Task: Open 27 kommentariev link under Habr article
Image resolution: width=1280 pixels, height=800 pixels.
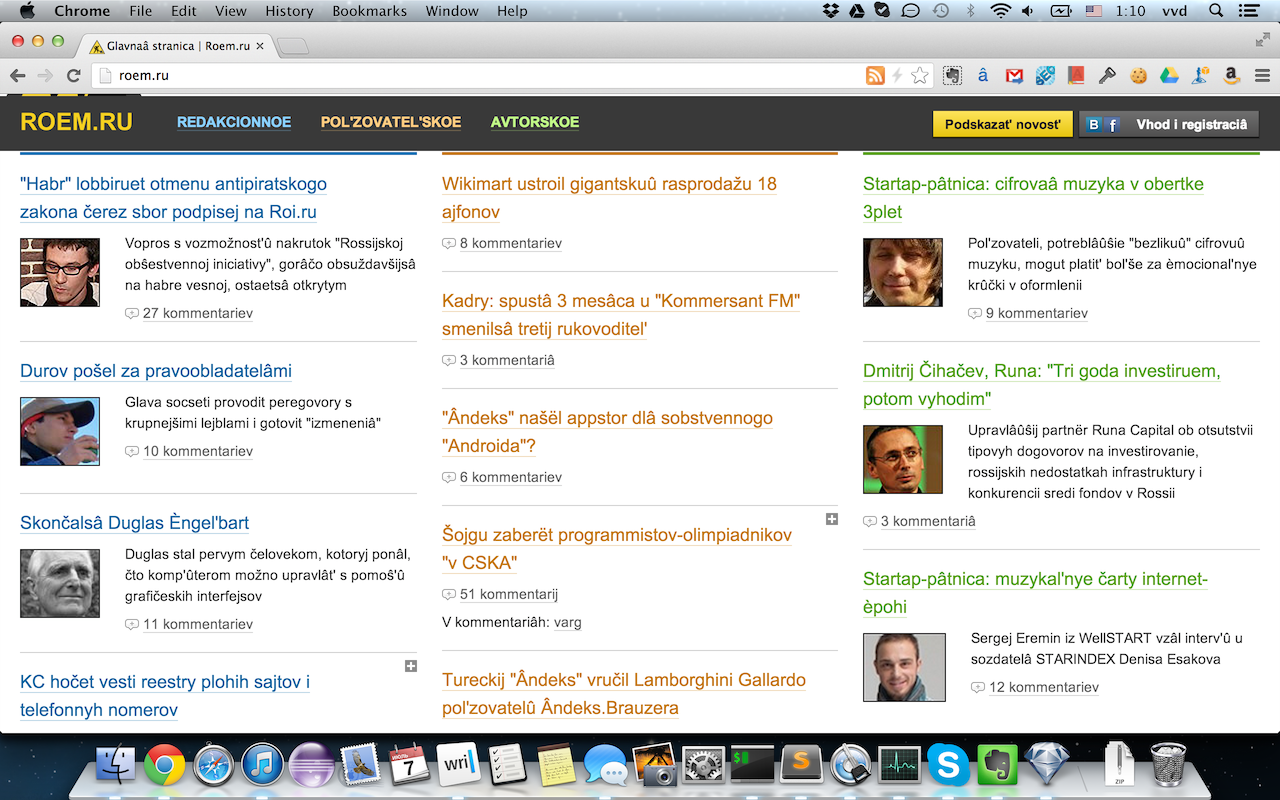Action: 198,313
